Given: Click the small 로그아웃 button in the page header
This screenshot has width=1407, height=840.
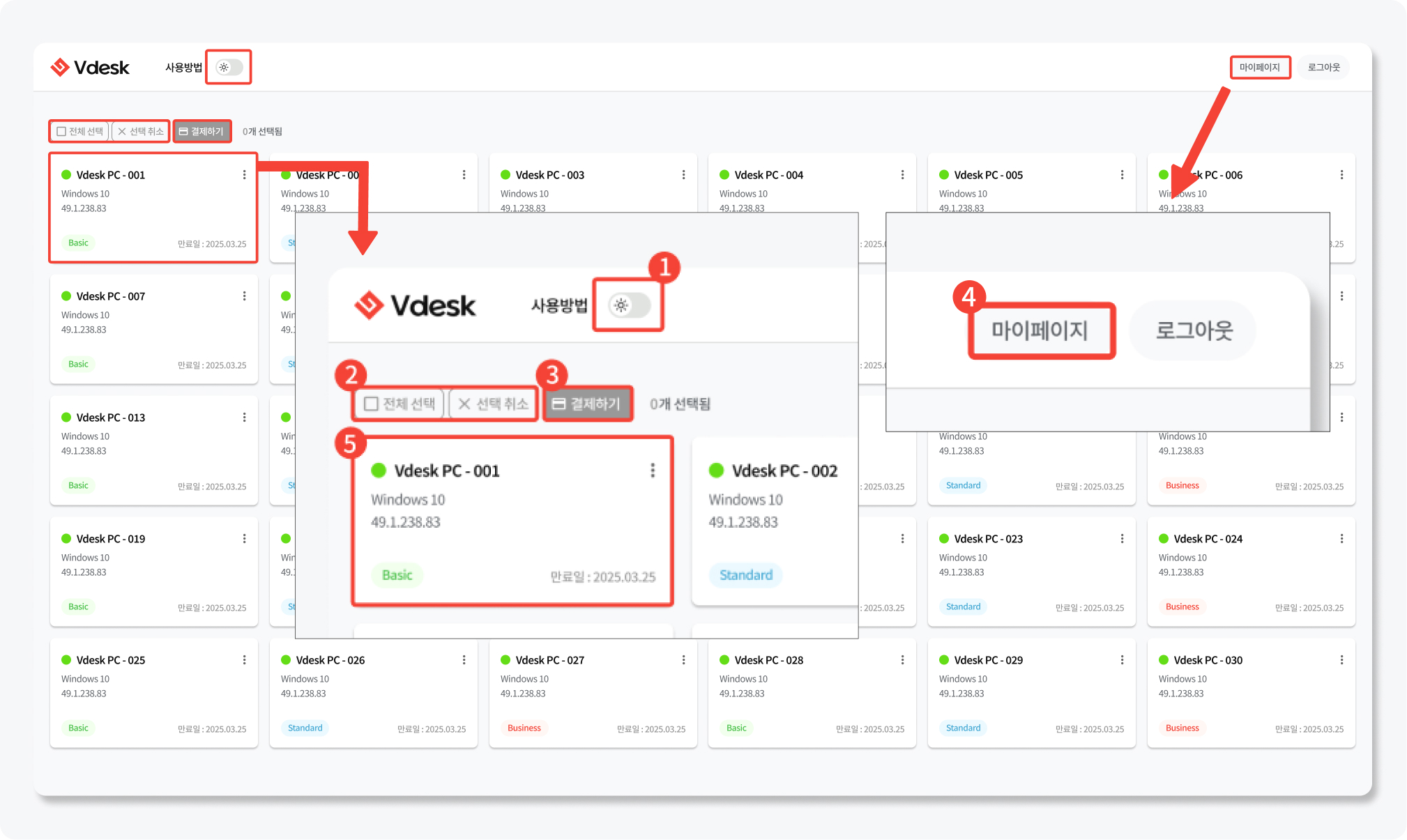Looking at the screenshot, I should (1323, 68).
